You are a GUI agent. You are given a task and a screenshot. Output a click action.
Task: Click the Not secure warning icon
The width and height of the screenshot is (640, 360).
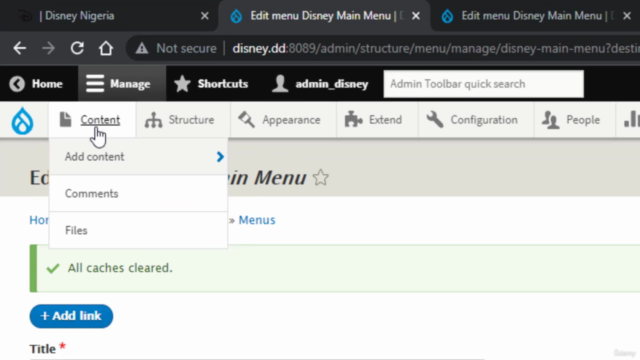(x=142, y=49)
